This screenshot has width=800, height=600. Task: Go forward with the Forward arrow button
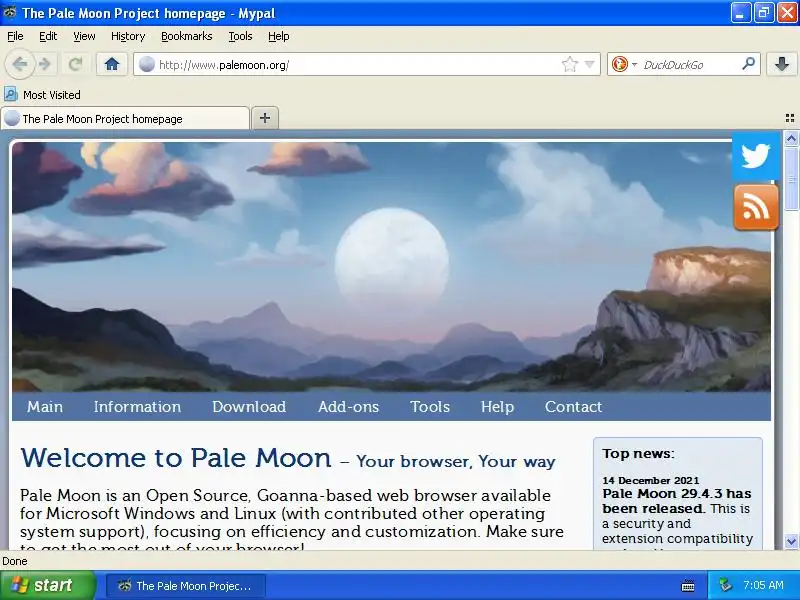pyautogui.click(x=45, y=64)
